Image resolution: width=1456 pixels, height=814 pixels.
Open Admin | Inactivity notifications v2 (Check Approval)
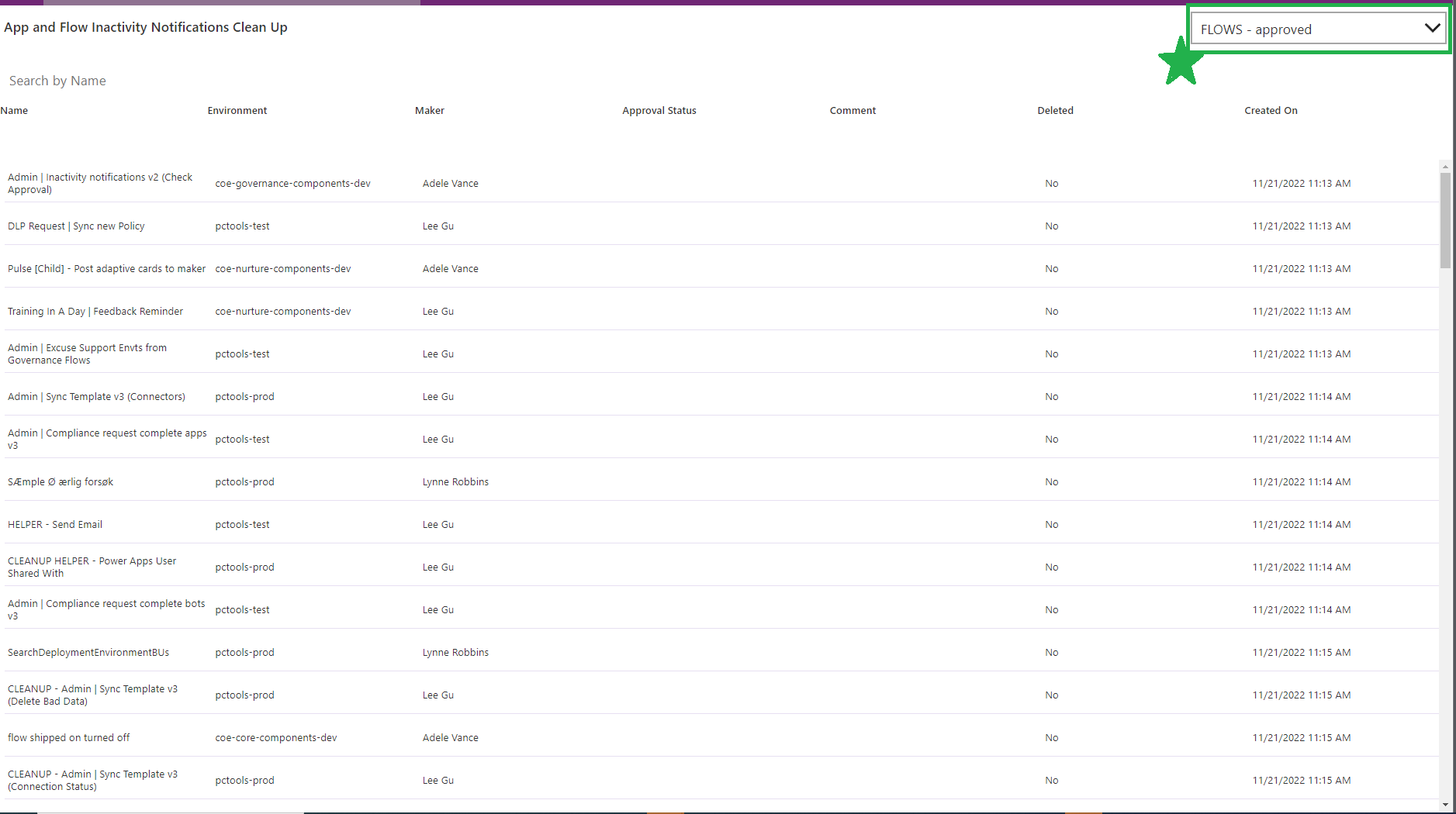point(99,183)
